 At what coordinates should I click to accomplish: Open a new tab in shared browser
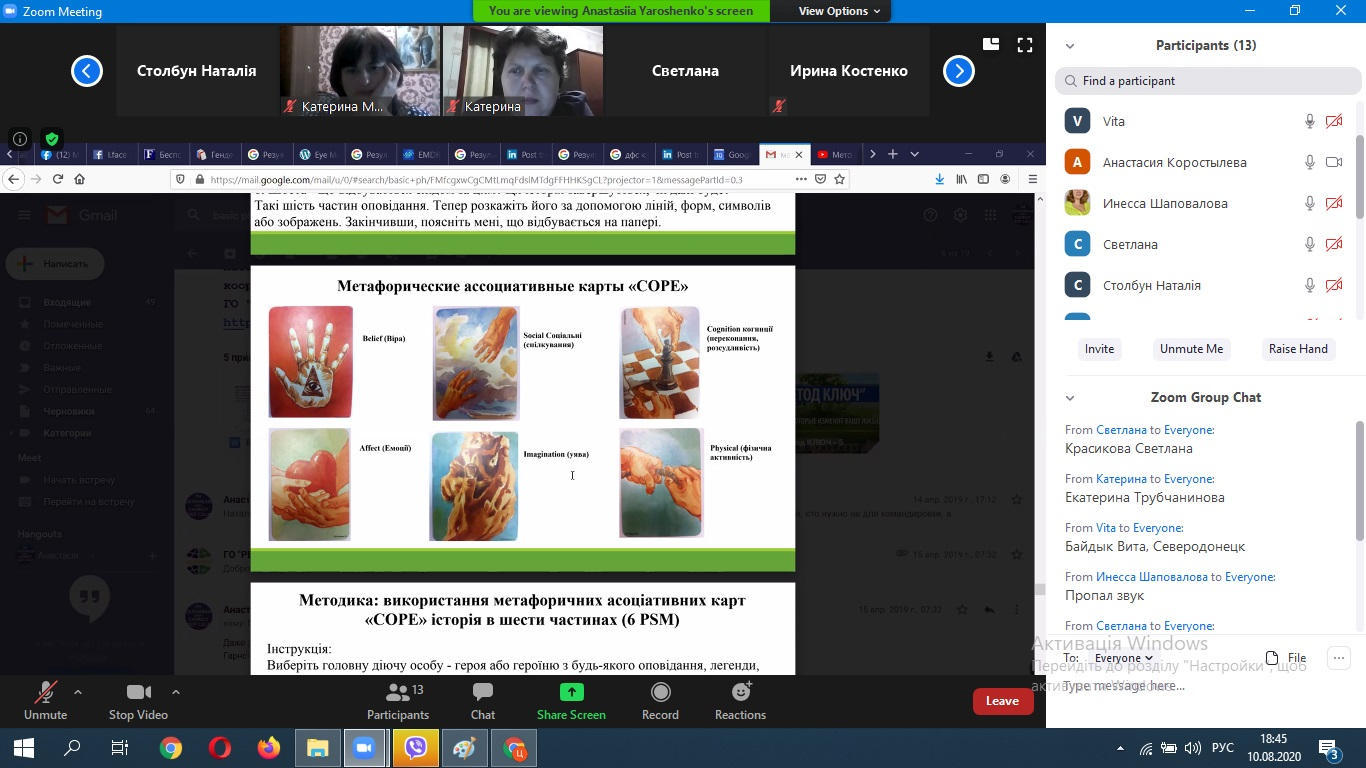[893, 154]
